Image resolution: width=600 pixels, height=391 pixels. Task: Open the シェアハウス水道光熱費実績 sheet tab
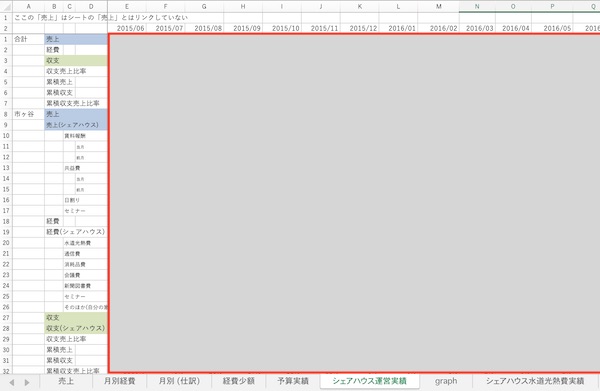point(535,381)
